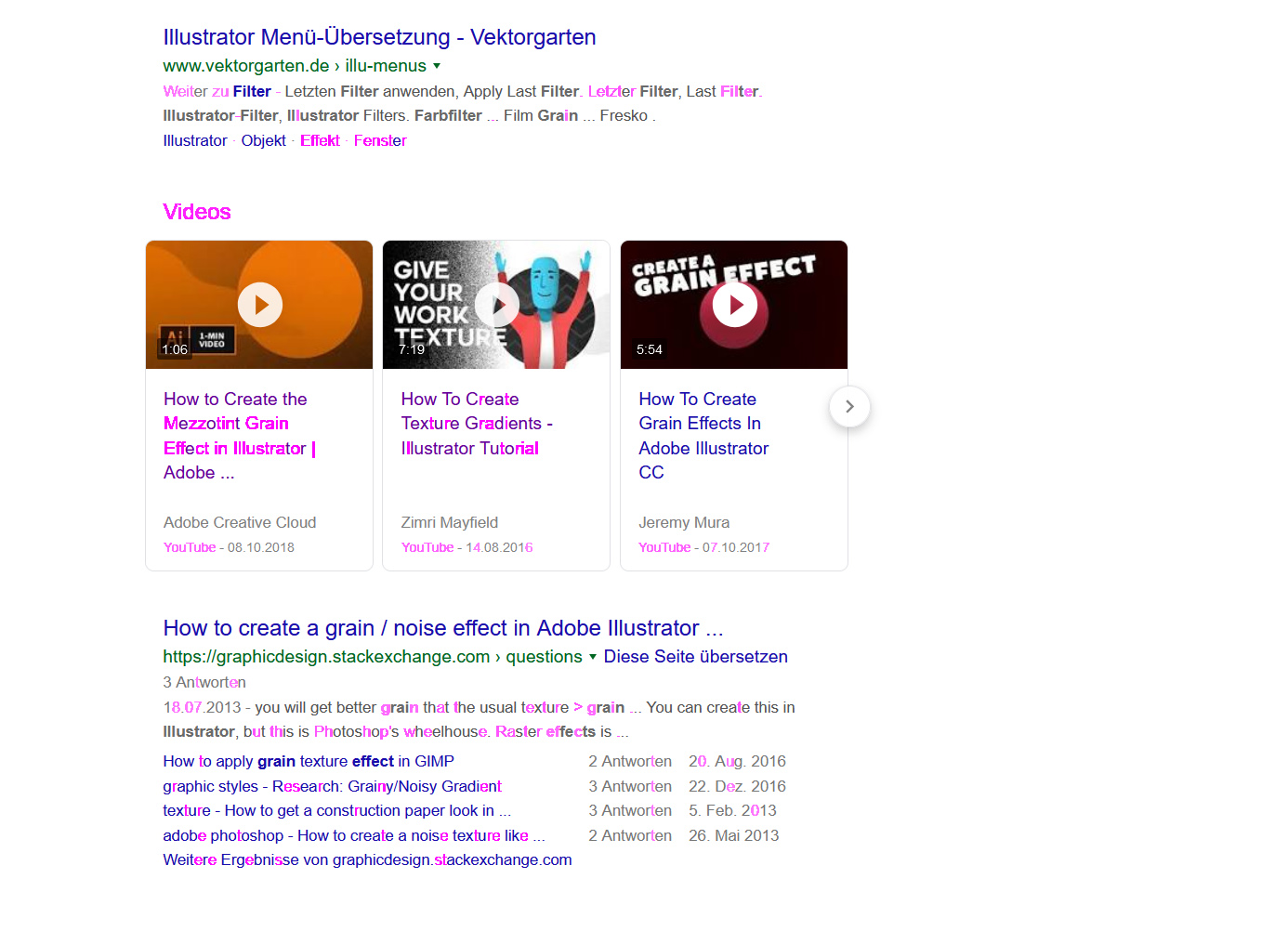
Task: Open 'graphic styles - Research: Grainy/Noisy Gradient'
Action: tap(332, 786)
